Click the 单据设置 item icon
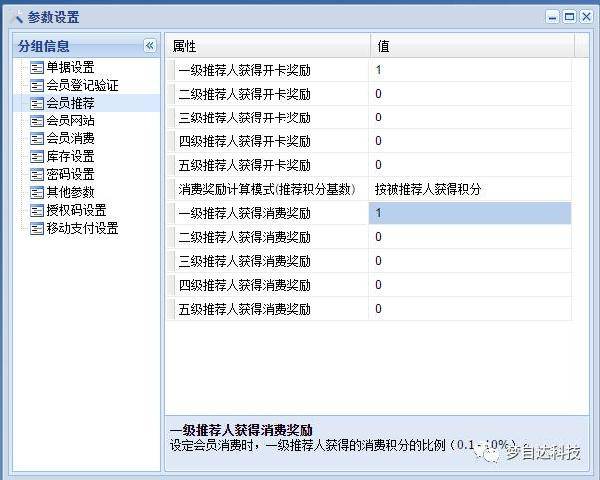This screenshot has width=600, height=480. pyautogui.click(x=37, y=68)
